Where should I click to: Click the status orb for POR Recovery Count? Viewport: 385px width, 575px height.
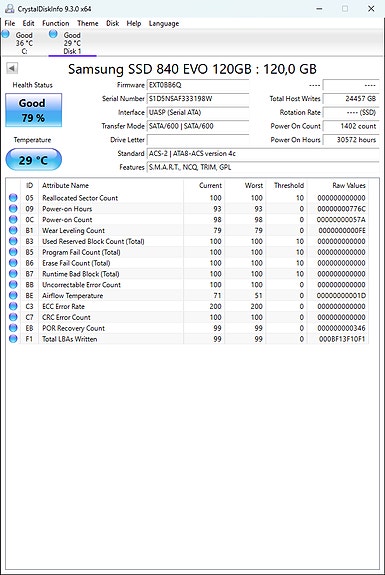click(13, 328)
